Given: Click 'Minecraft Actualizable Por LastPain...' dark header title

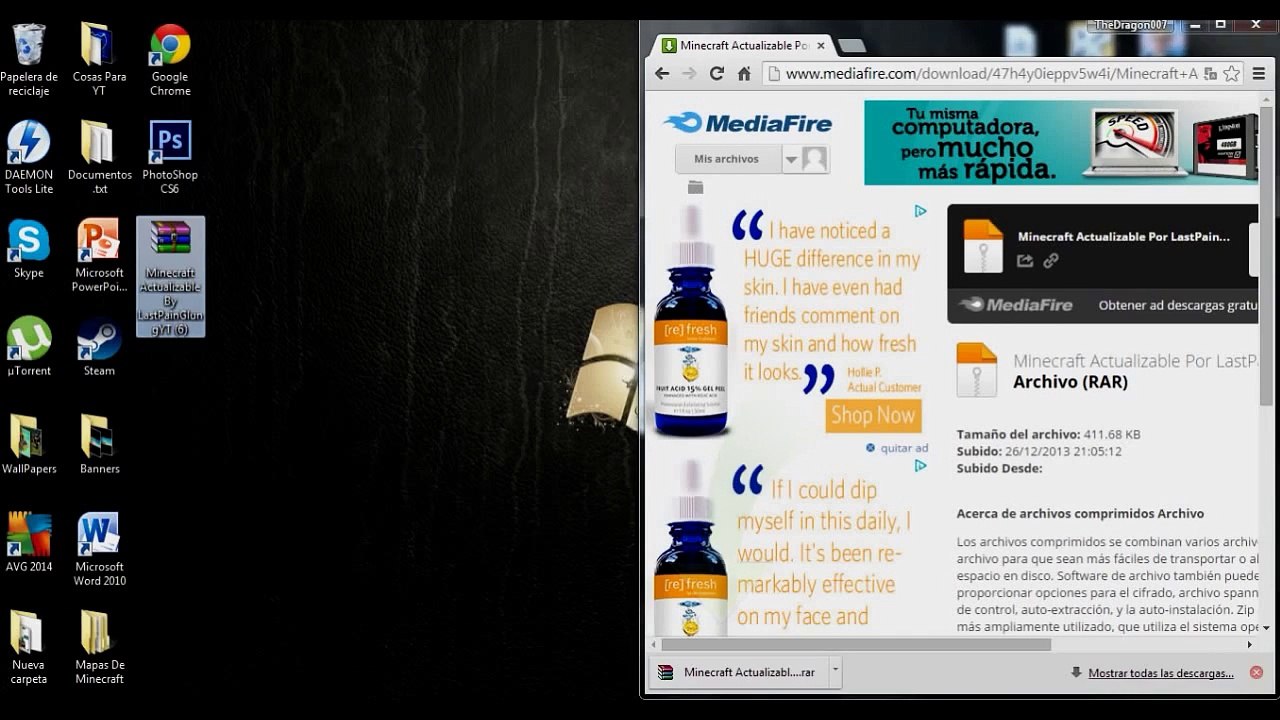Looking at the screenshot, I should [1123, 237].
